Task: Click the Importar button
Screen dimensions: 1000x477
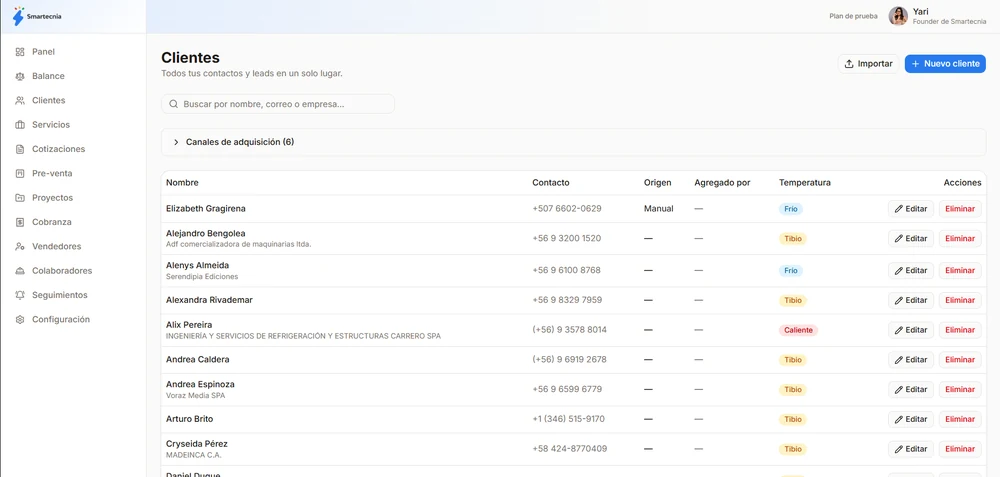Action: pos(868,64)
